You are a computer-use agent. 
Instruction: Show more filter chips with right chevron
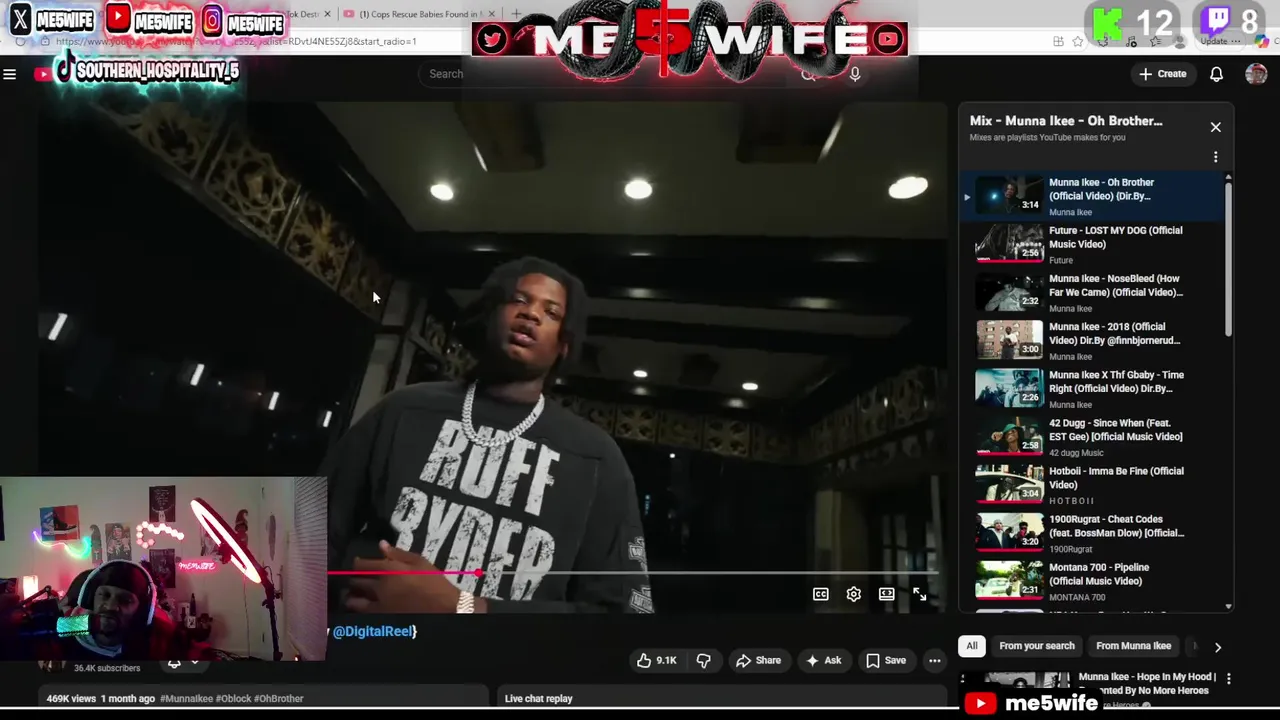click(1217, 647)
